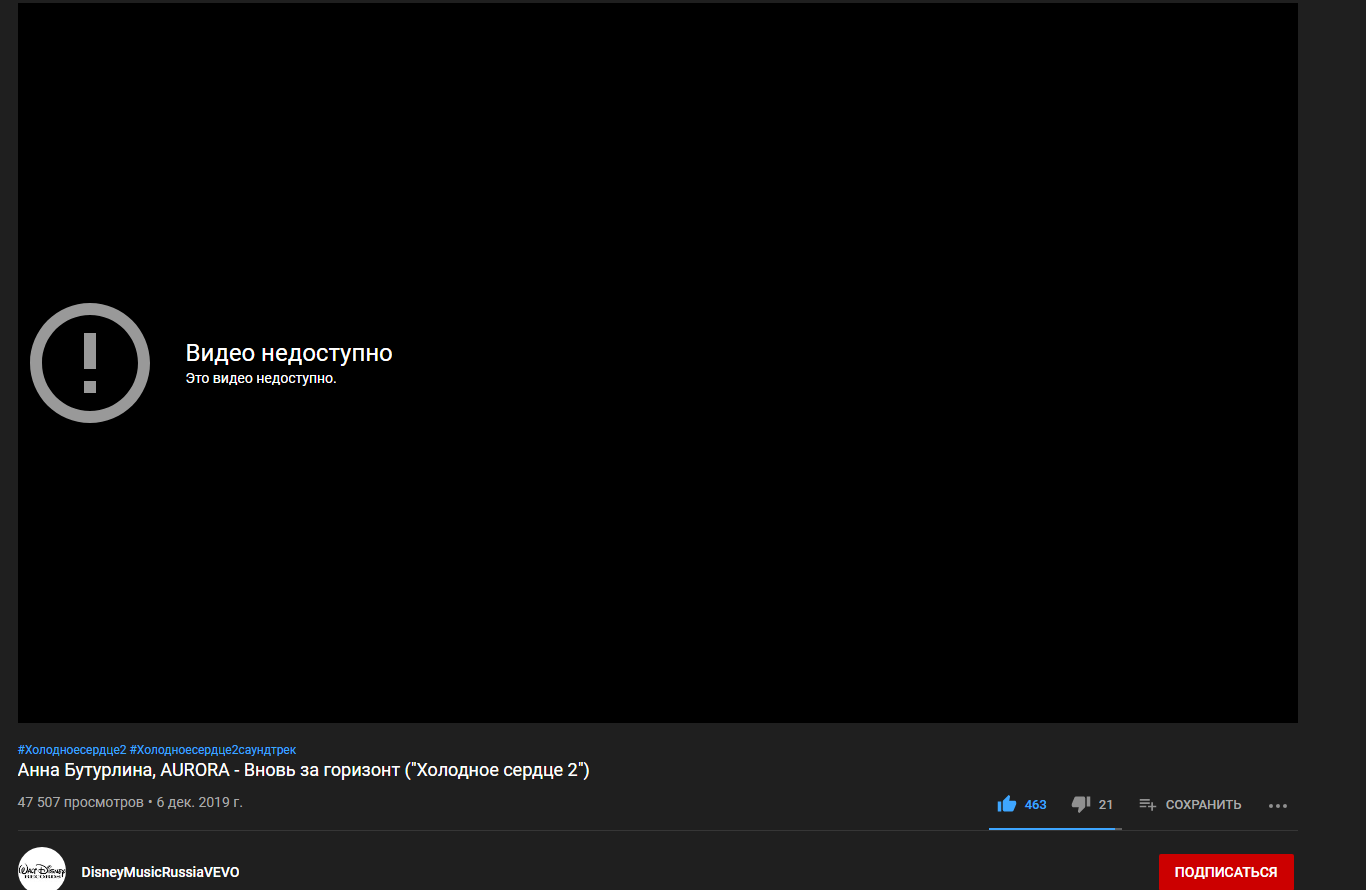Click the 21 dislikes count
The width and height of the screenshot is (1366, 890).
pos(1106,805)
